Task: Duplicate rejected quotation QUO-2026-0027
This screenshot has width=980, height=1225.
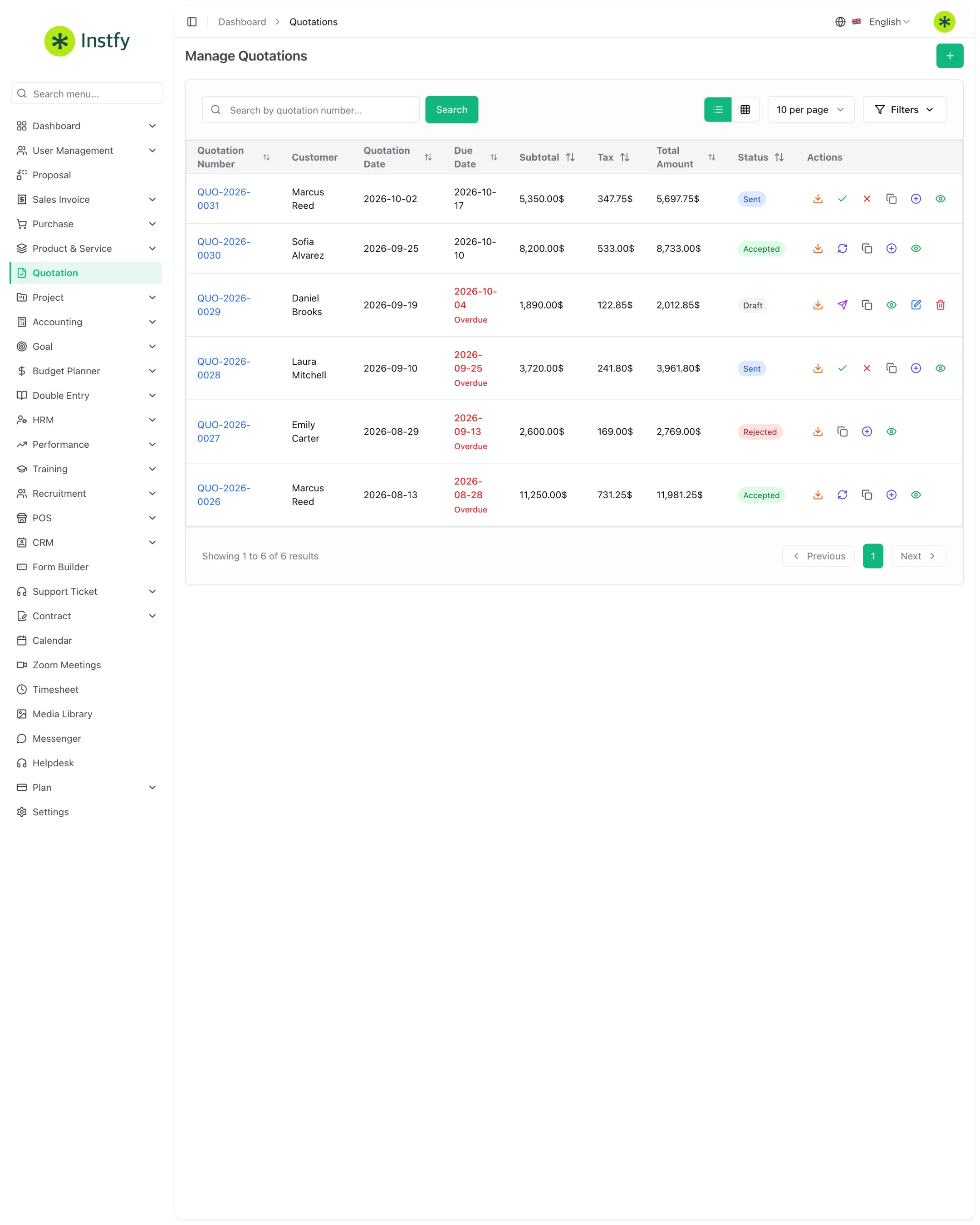Action: coord(842,432)
